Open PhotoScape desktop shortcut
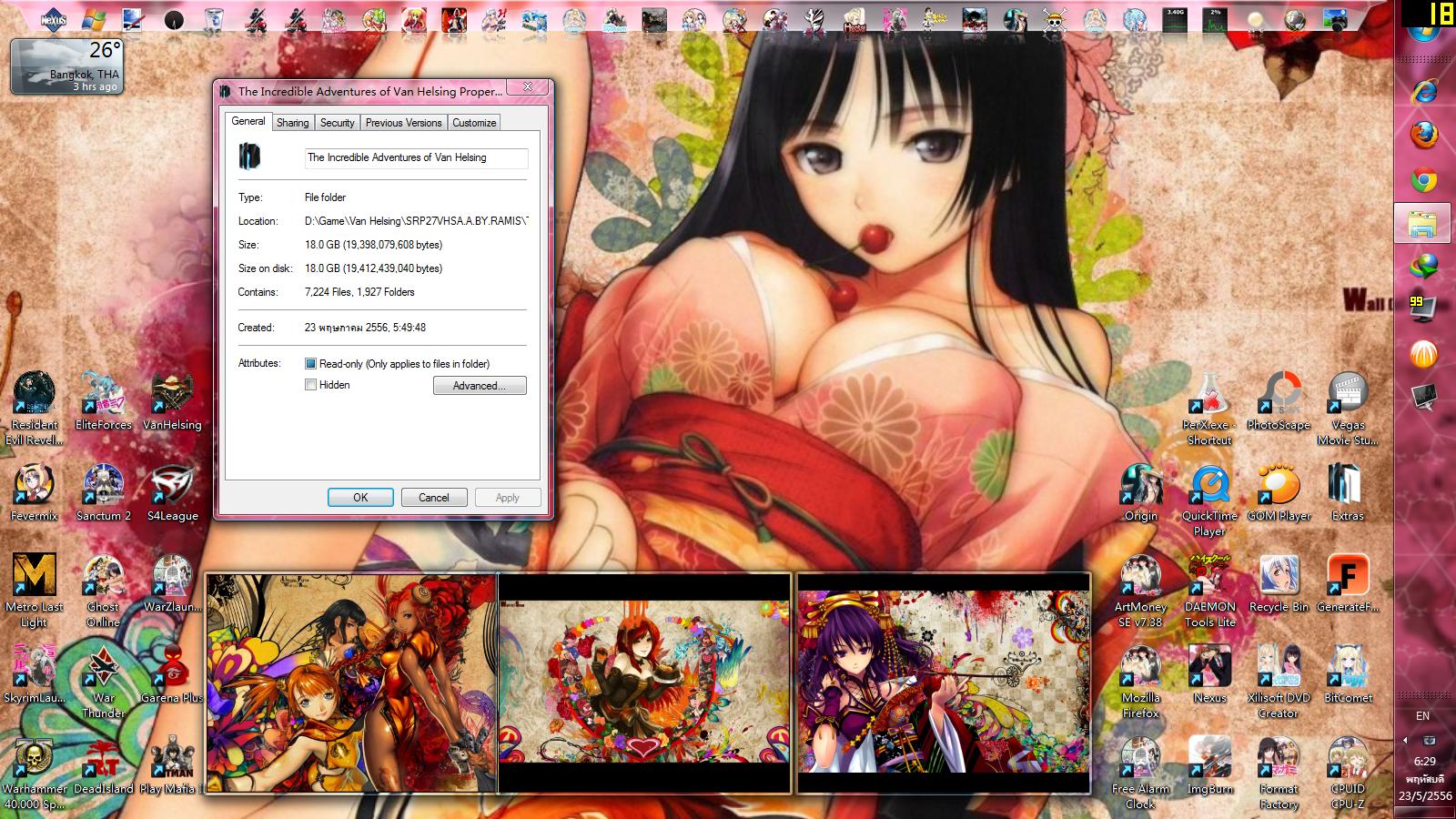 click(1279, 401)
